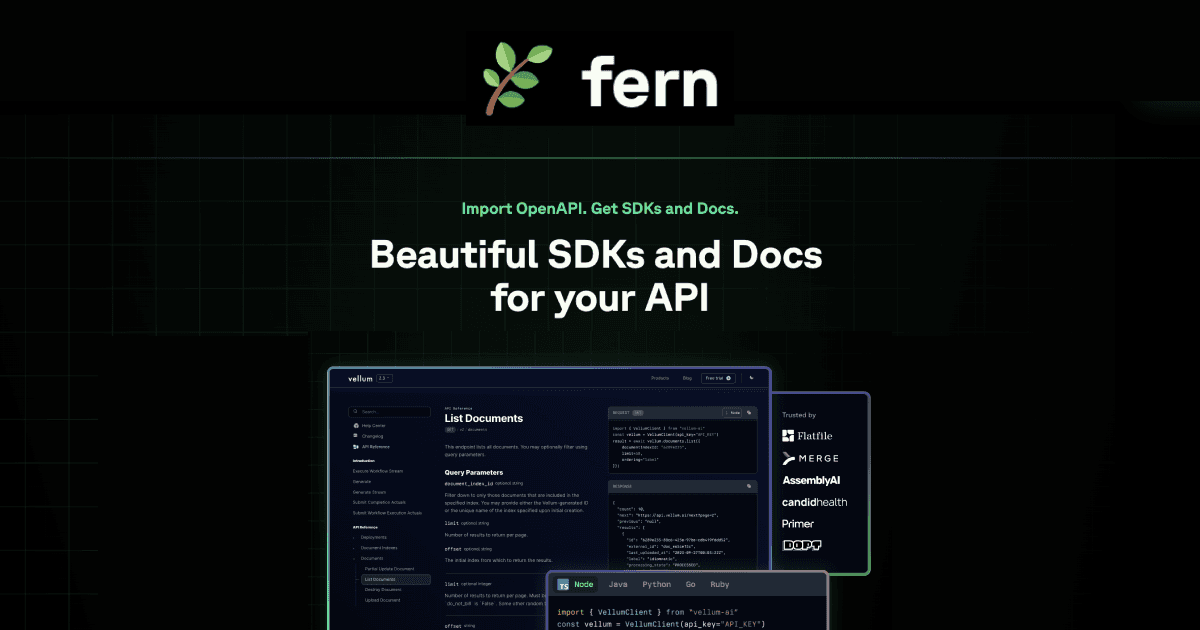Screen dimensions: 1200x630
Task: Open the Generate sidebar entry
Action: [361, 482]
